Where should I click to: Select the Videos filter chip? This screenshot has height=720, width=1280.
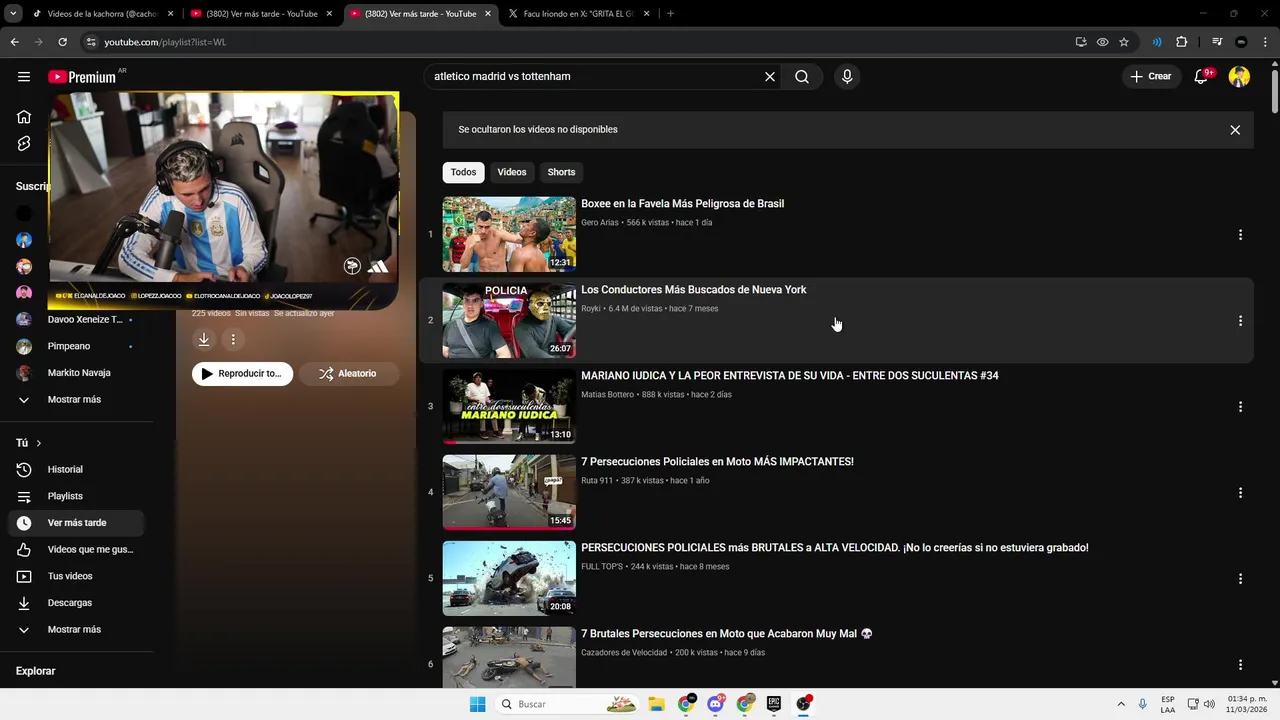point(512,172)
